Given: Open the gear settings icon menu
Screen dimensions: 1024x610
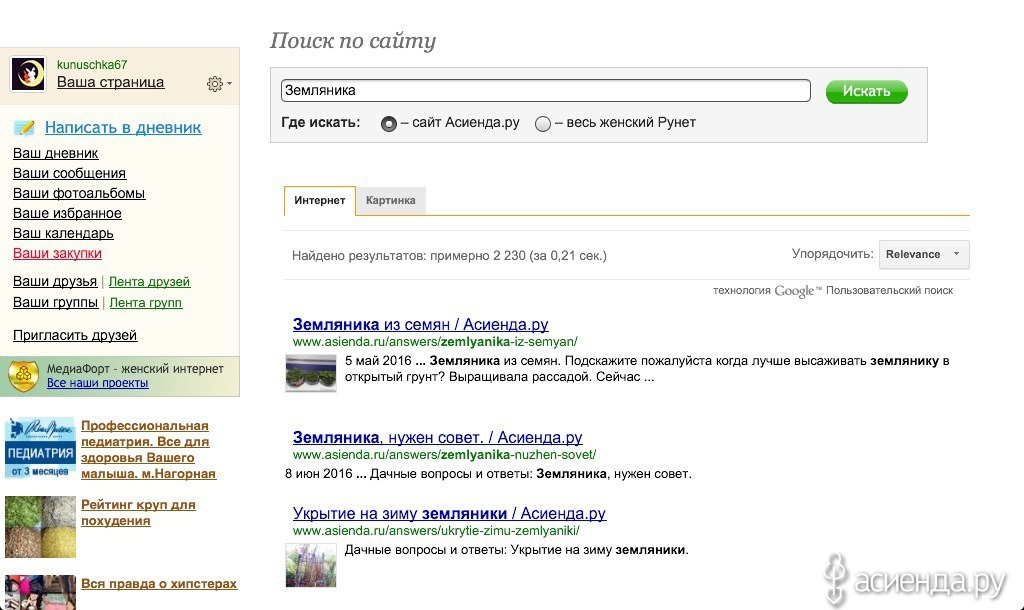Looking at the screenshot, I should click(219, 84).
